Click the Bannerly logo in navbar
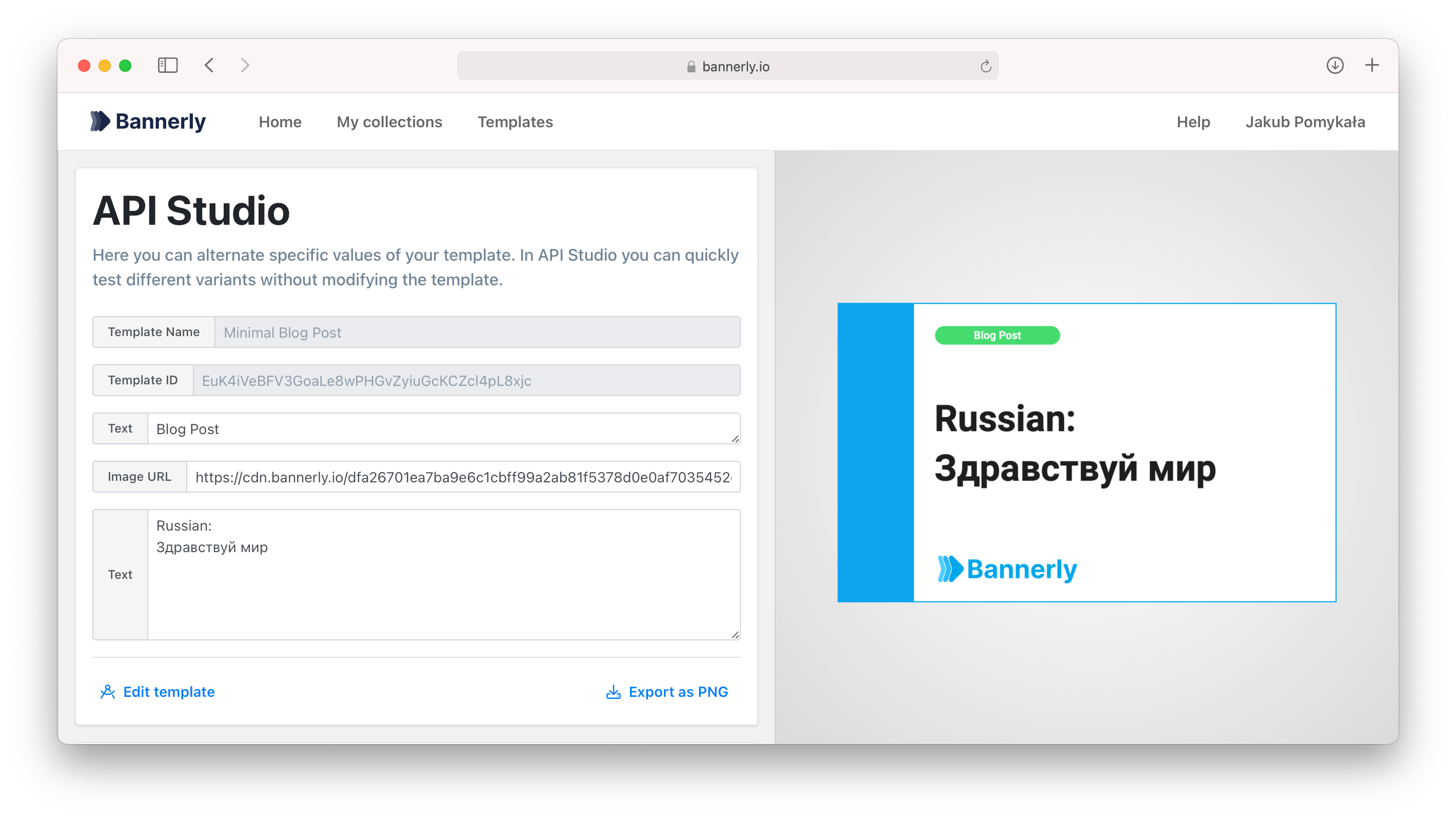Screen dimensions: 1456x820 148,122
